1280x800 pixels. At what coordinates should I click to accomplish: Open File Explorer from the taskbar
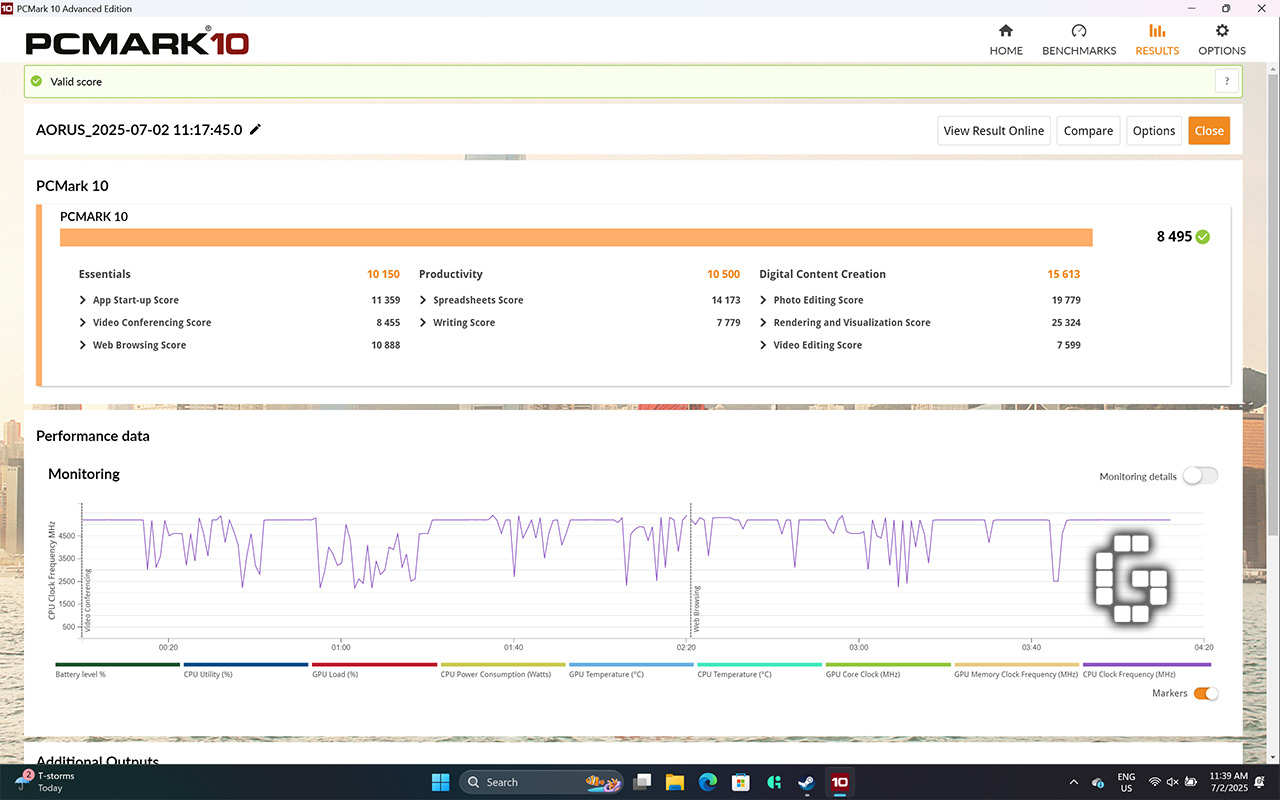click(675, 782)
